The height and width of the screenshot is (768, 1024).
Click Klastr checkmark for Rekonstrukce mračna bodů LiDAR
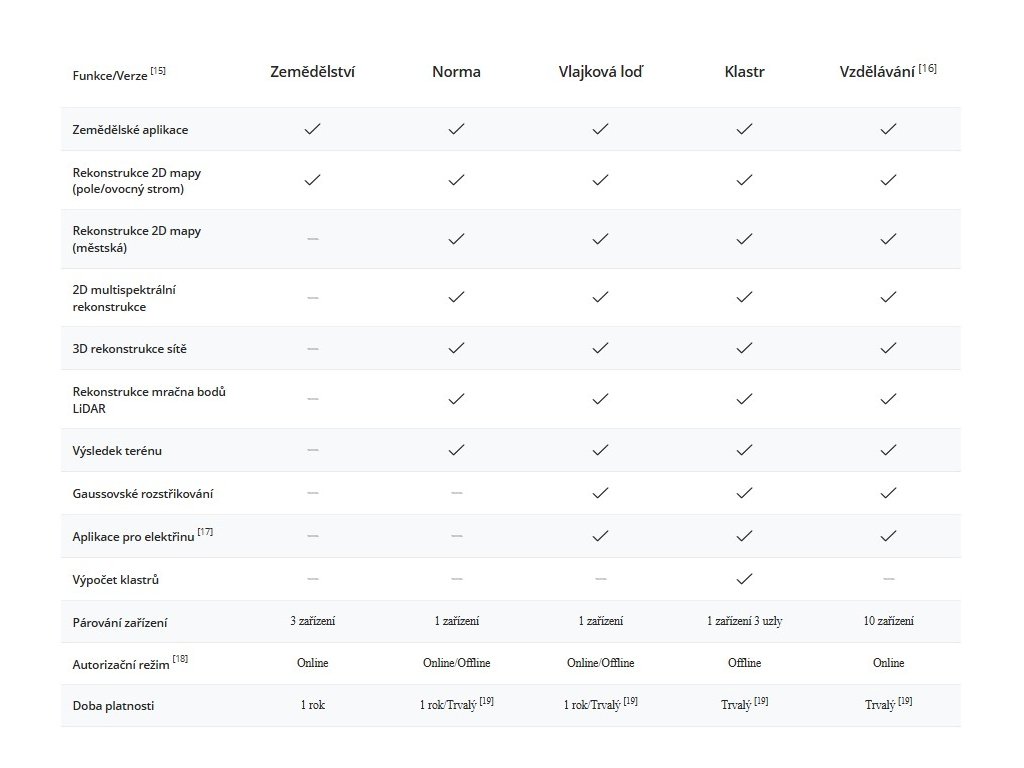tap(744, 399)
